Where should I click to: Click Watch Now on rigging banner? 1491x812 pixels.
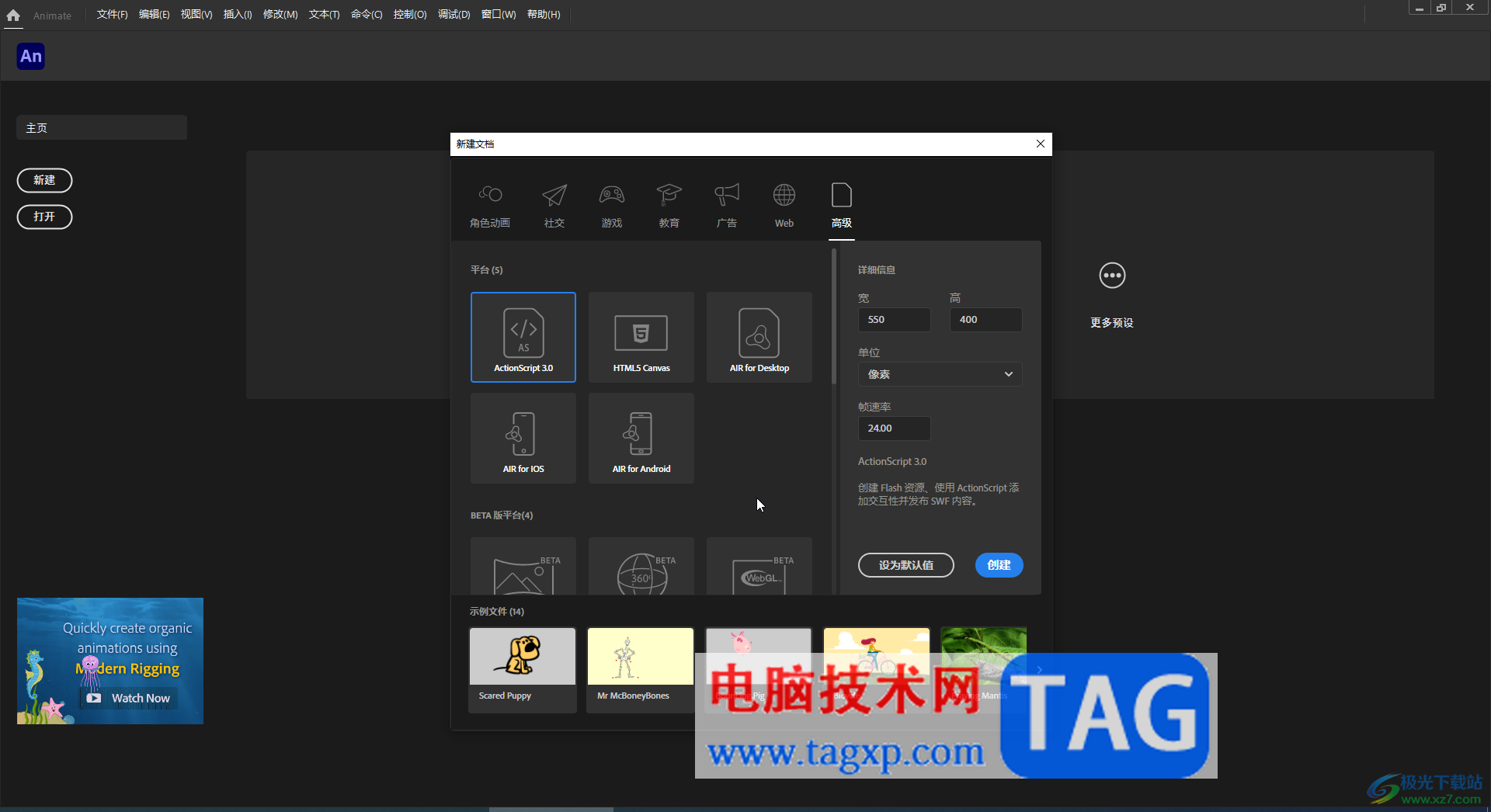tap(130, 698)
